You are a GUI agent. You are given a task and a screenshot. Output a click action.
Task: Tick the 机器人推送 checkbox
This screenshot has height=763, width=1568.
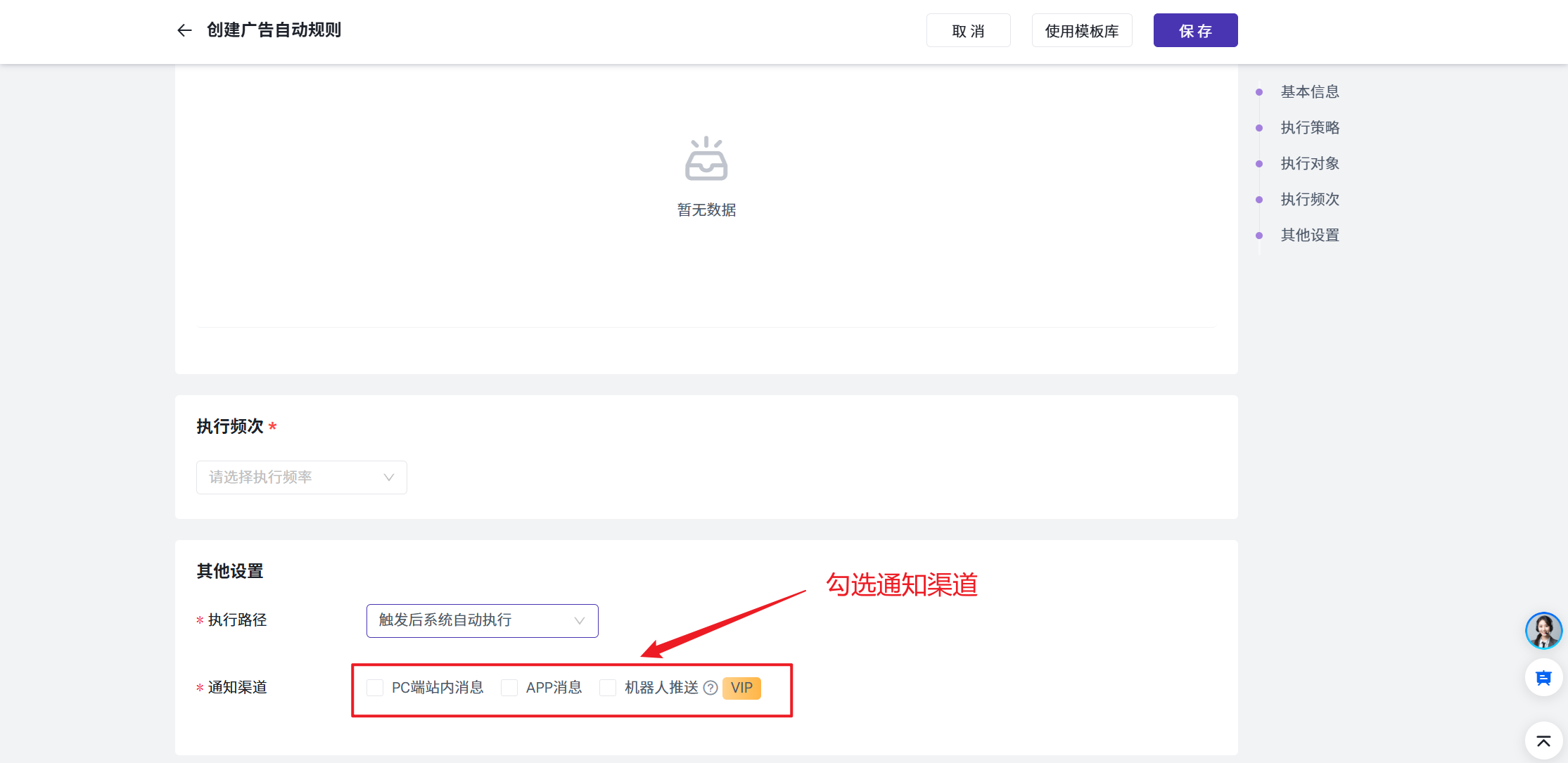(608, 688)
